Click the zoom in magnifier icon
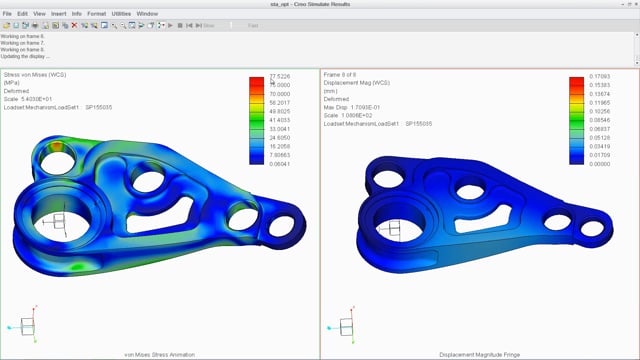 point(114,25)
